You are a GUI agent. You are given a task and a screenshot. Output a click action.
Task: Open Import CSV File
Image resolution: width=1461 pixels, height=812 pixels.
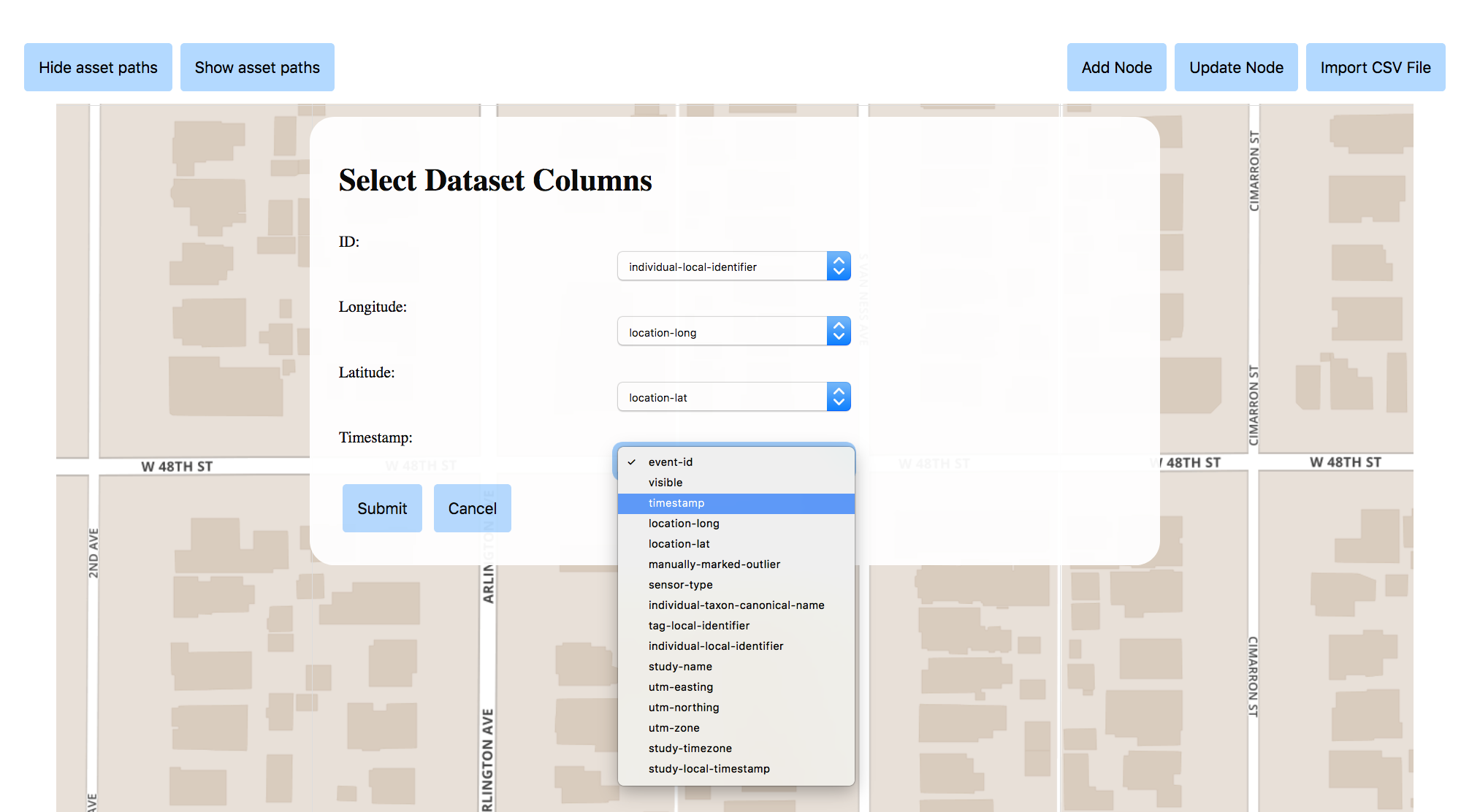click(1375, 67)
